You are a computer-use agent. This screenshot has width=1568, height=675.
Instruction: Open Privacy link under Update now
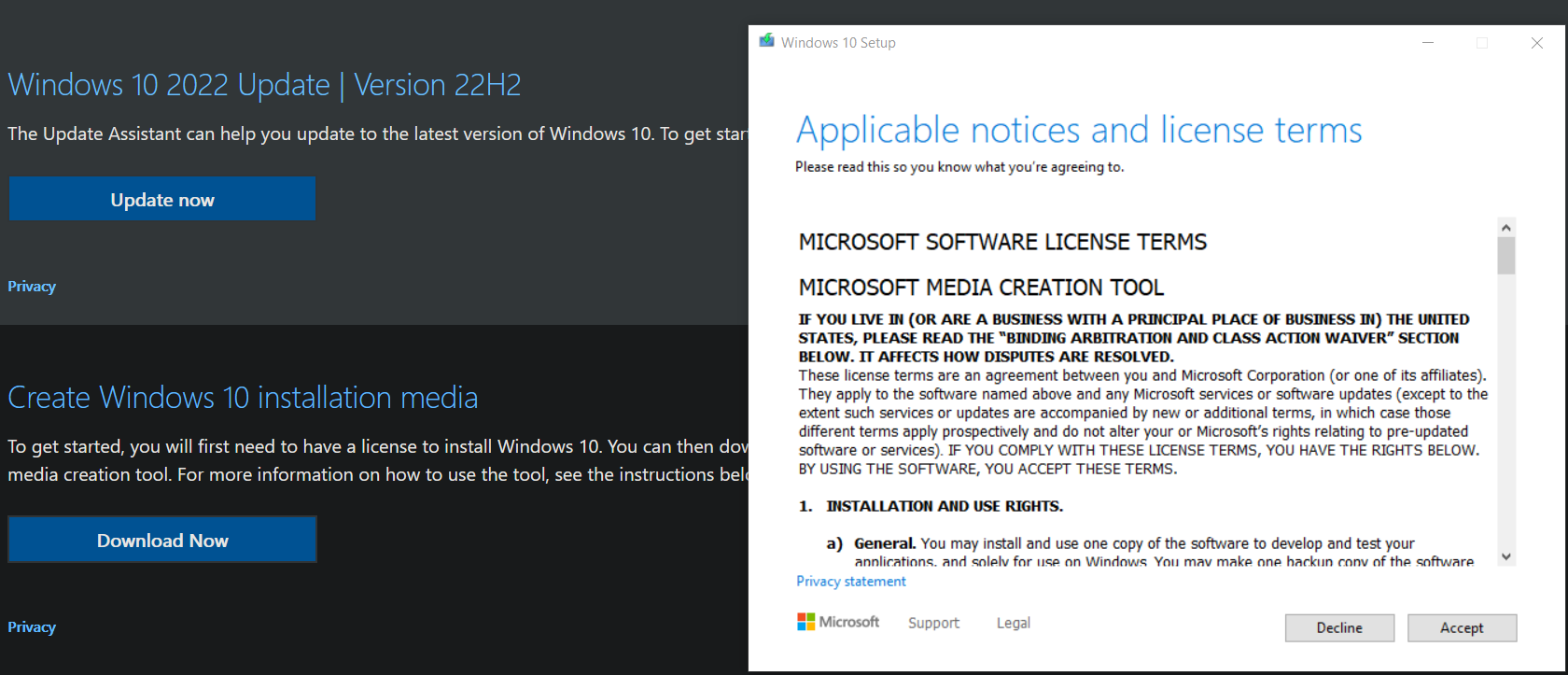coord(32,287)
